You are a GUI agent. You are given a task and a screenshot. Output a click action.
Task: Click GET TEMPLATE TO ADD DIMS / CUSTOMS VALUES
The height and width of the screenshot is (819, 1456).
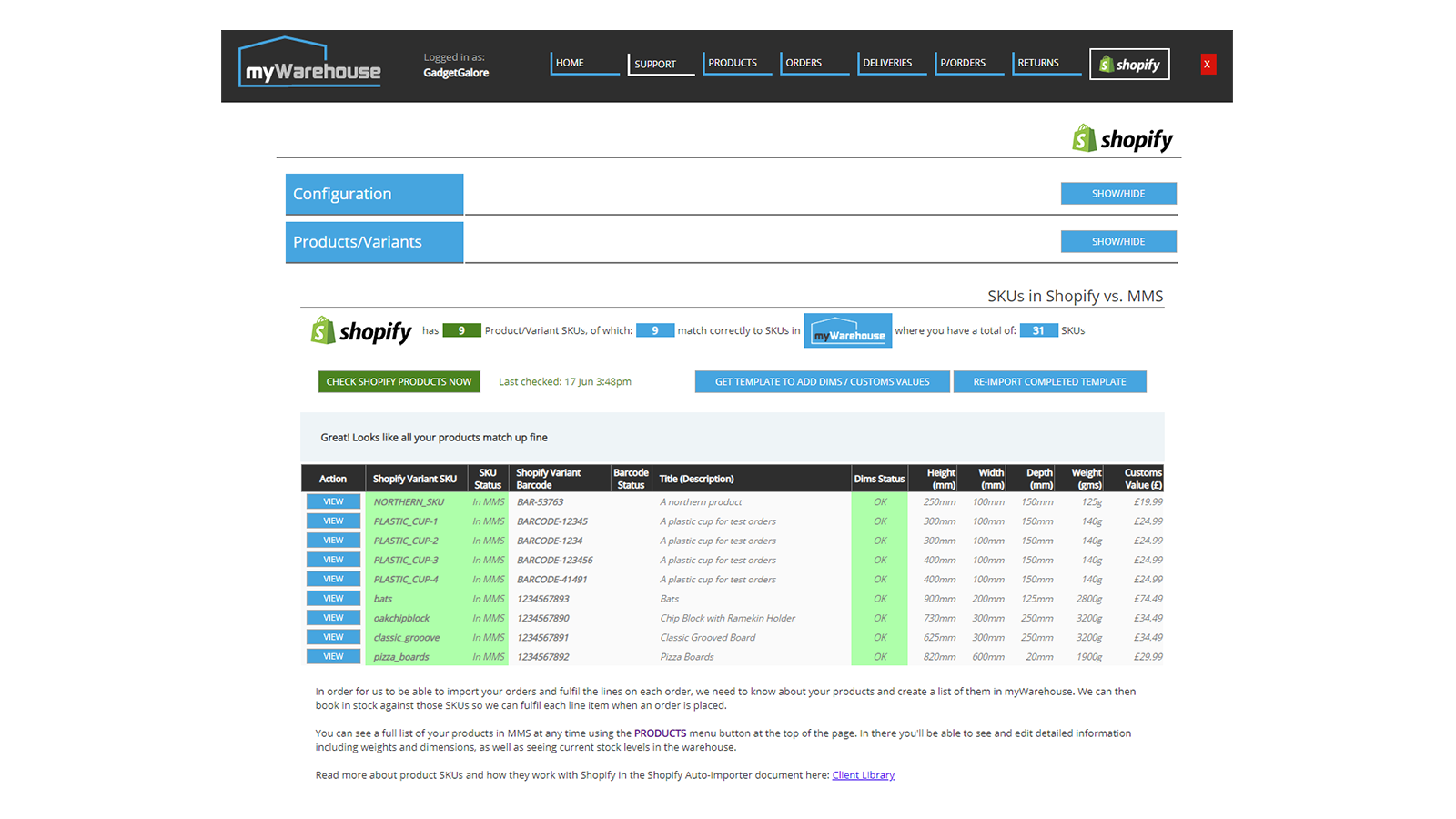(x=822, y=381)
